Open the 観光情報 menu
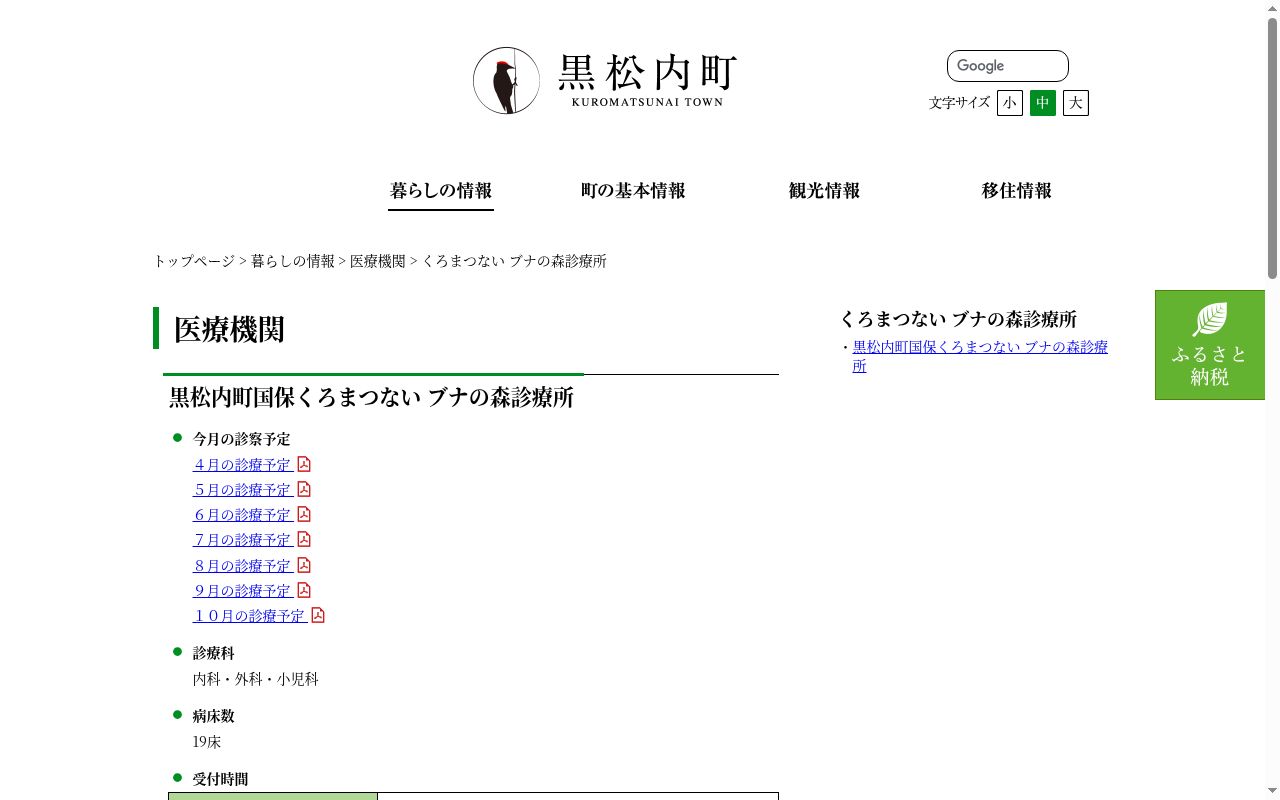The image size is (1280, 800). [x=824, y=191]
